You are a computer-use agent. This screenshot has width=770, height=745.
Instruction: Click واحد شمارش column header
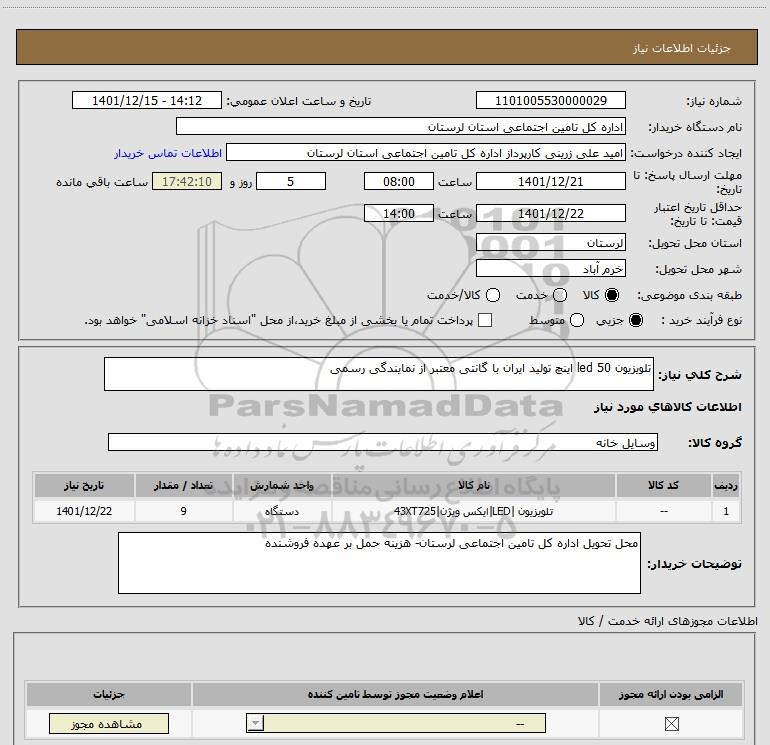282,485
